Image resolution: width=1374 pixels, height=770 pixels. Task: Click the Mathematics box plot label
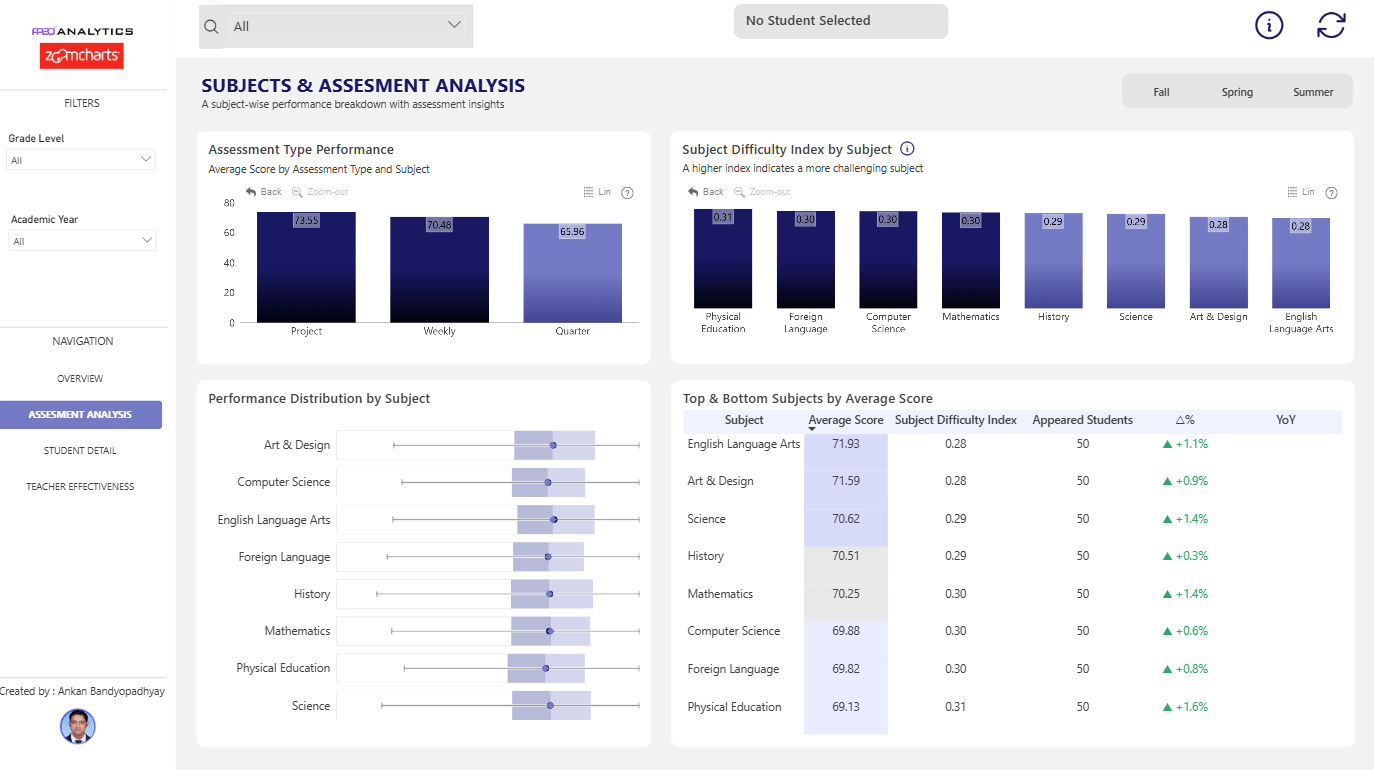coord(297,631)
